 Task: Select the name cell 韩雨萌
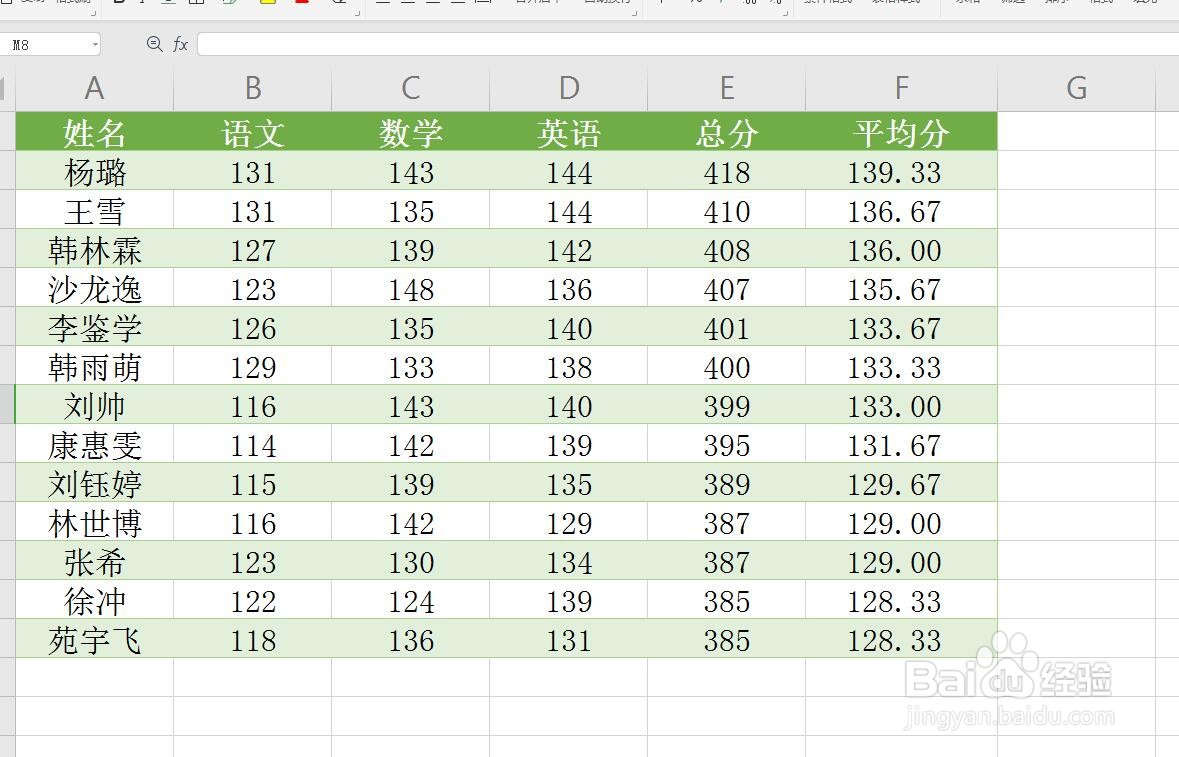point(95,366)
